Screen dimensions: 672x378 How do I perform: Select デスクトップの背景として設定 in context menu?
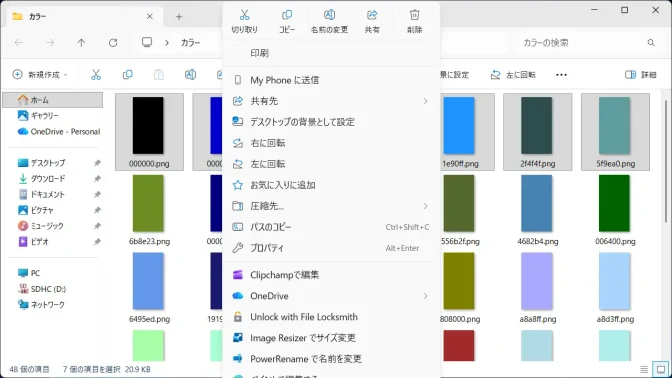point(331,122)
